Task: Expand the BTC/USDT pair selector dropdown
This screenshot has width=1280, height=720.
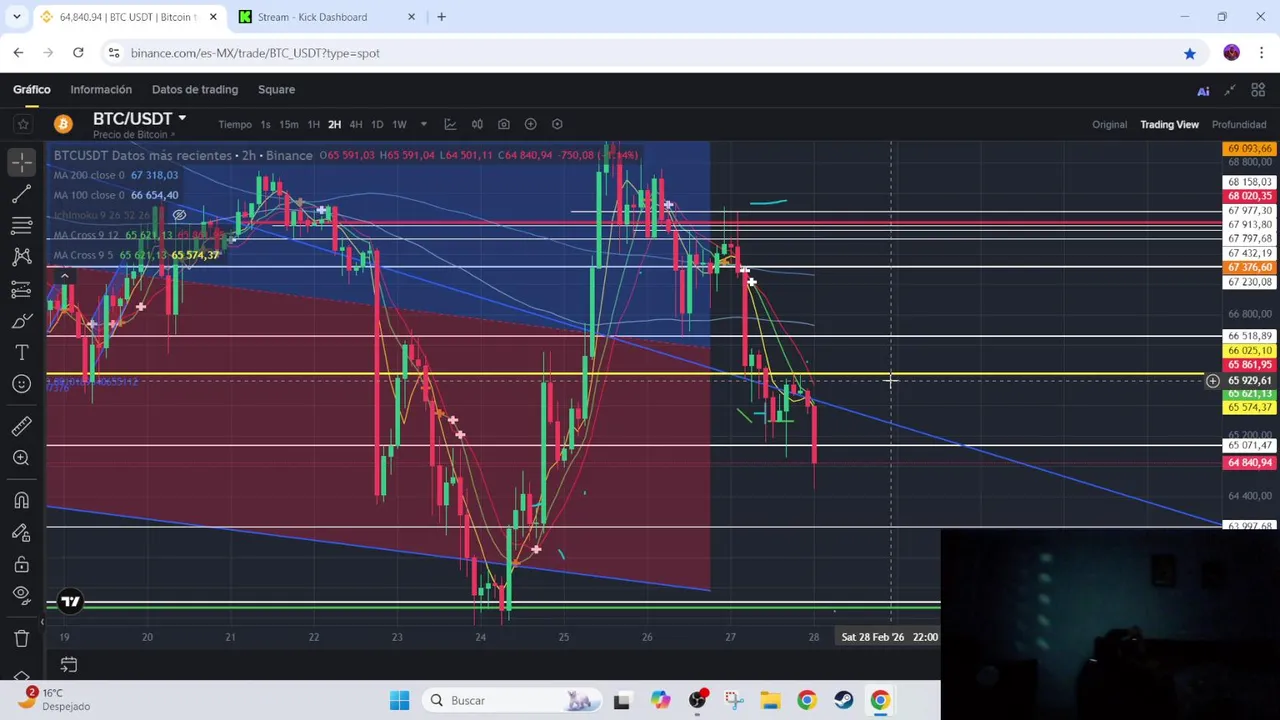Action: 182,119
